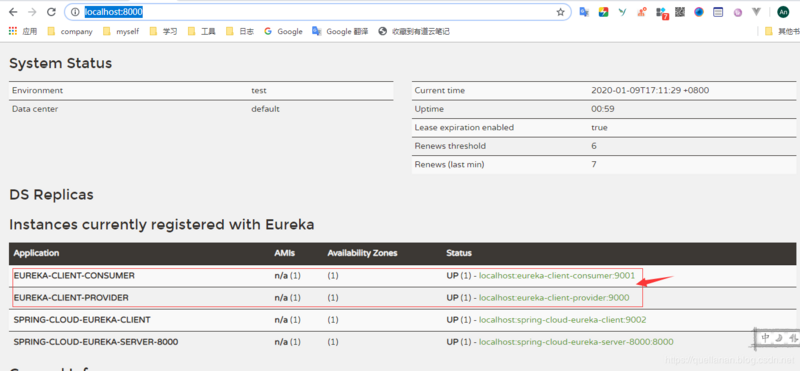Click the Lease expiration enabled value true

599,128
